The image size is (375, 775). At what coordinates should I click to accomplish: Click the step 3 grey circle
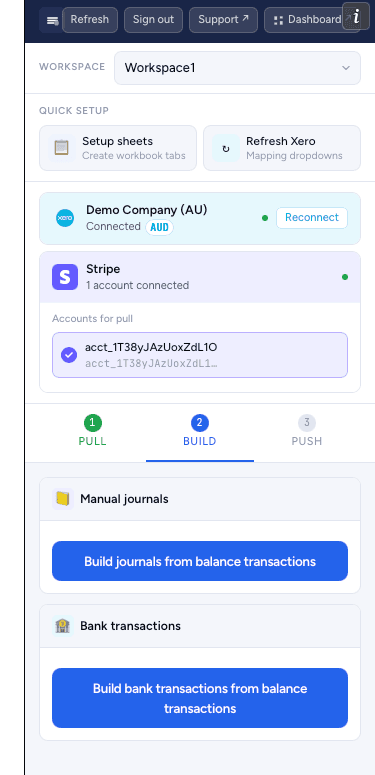pos(307,423)
